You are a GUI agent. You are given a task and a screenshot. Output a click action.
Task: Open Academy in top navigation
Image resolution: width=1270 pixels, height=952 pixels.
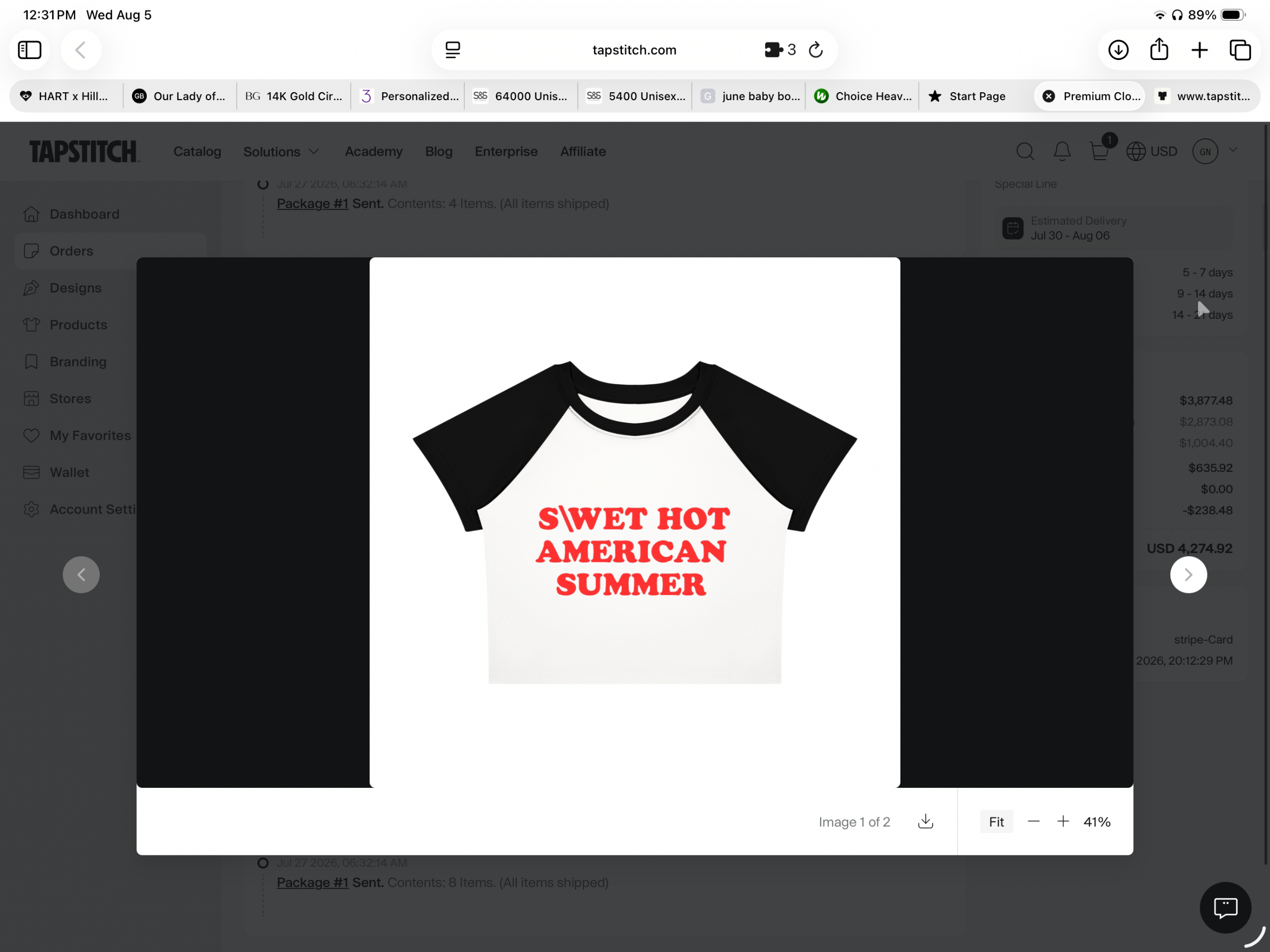[373, 152]
